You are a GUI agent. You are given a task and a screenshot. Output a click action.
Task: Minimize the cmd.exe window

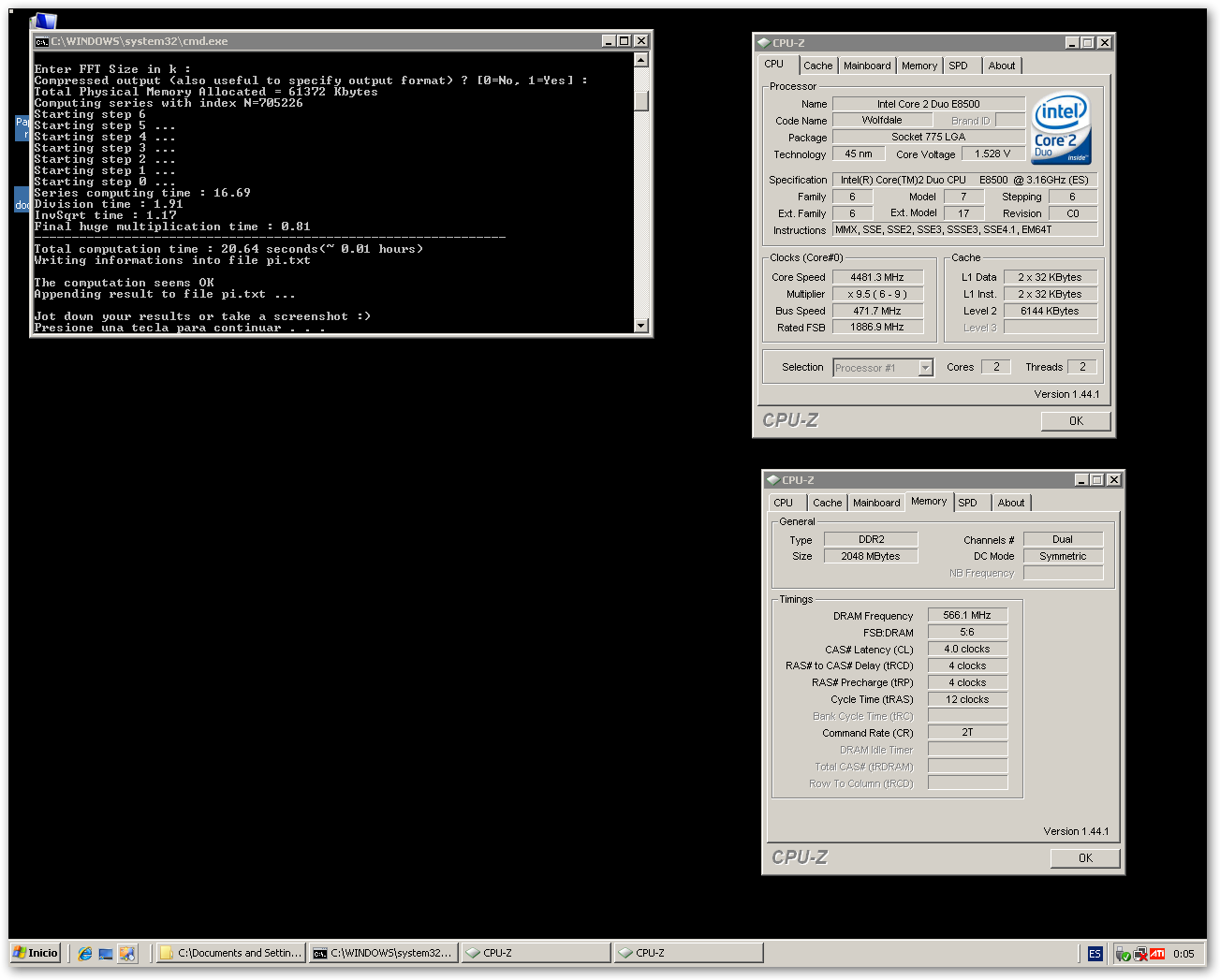608,41
